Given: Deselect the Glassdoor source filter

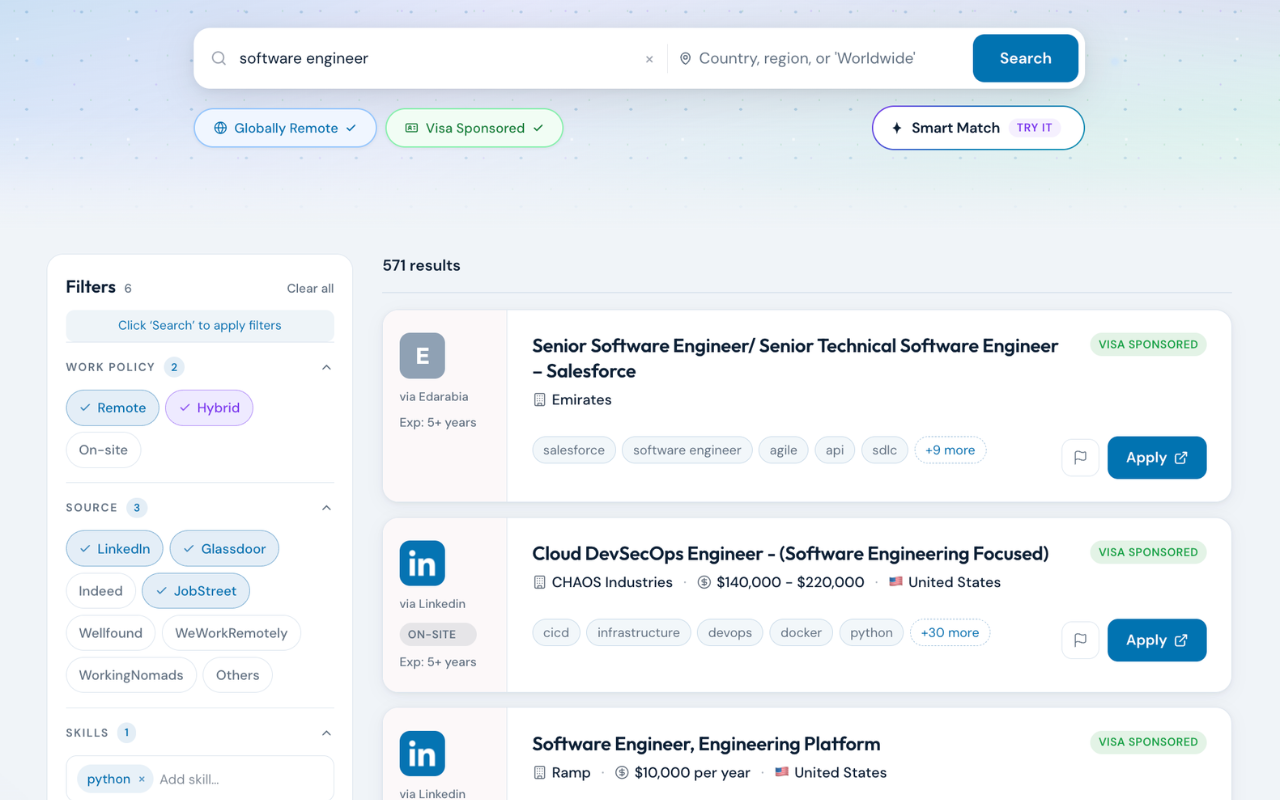Looking at the screenshot, I should pyautogui.click(x=224, y=548).
